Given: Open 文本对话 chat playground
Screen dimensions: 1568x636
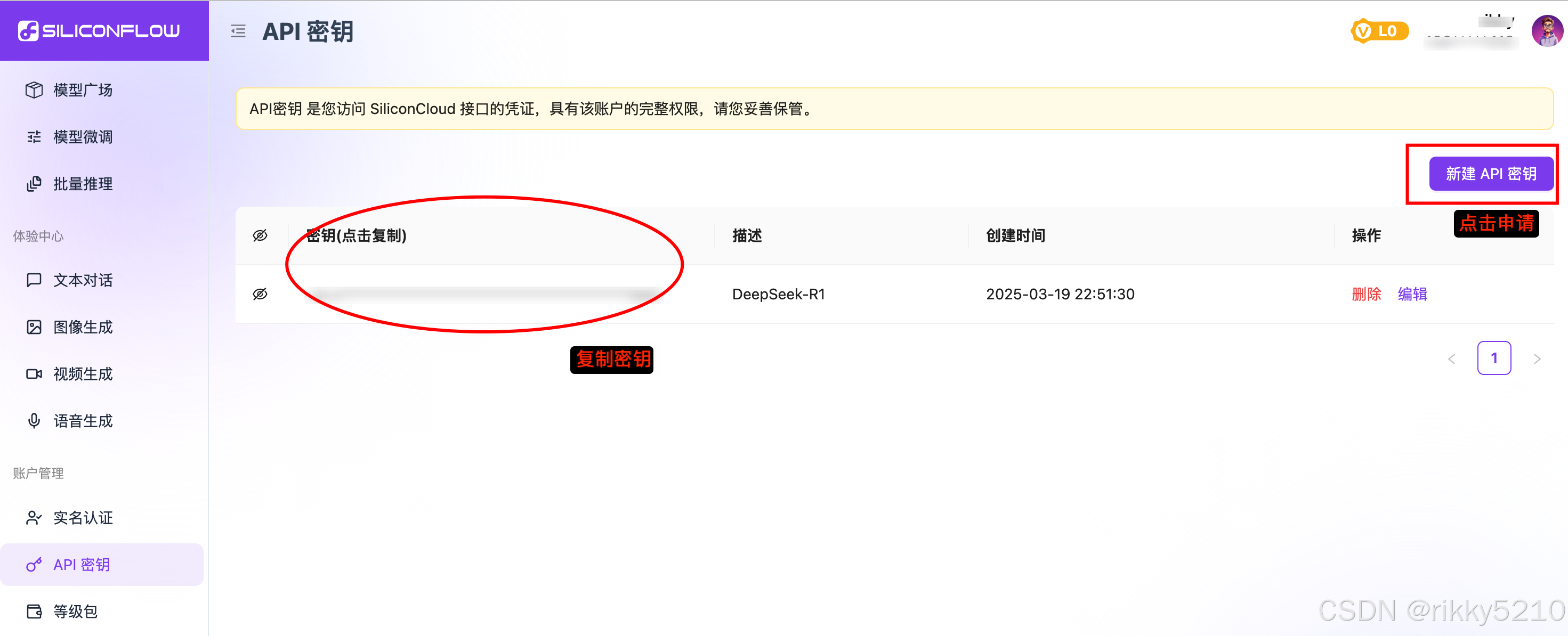Looking at the screenshot, I should click(82, 280).
